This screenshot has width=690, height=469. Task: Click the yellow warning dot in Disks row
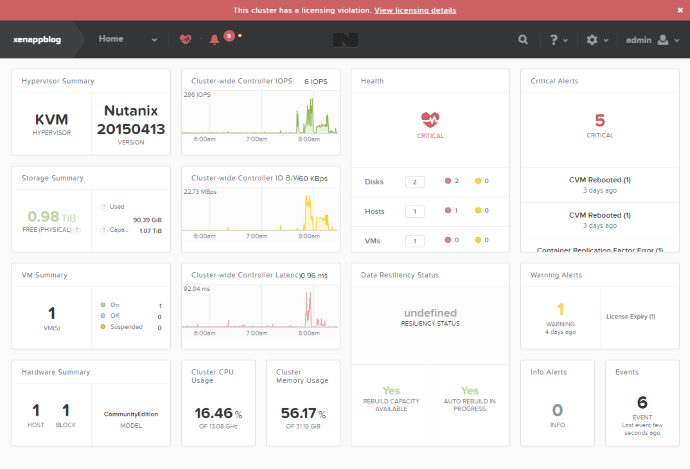478,181
